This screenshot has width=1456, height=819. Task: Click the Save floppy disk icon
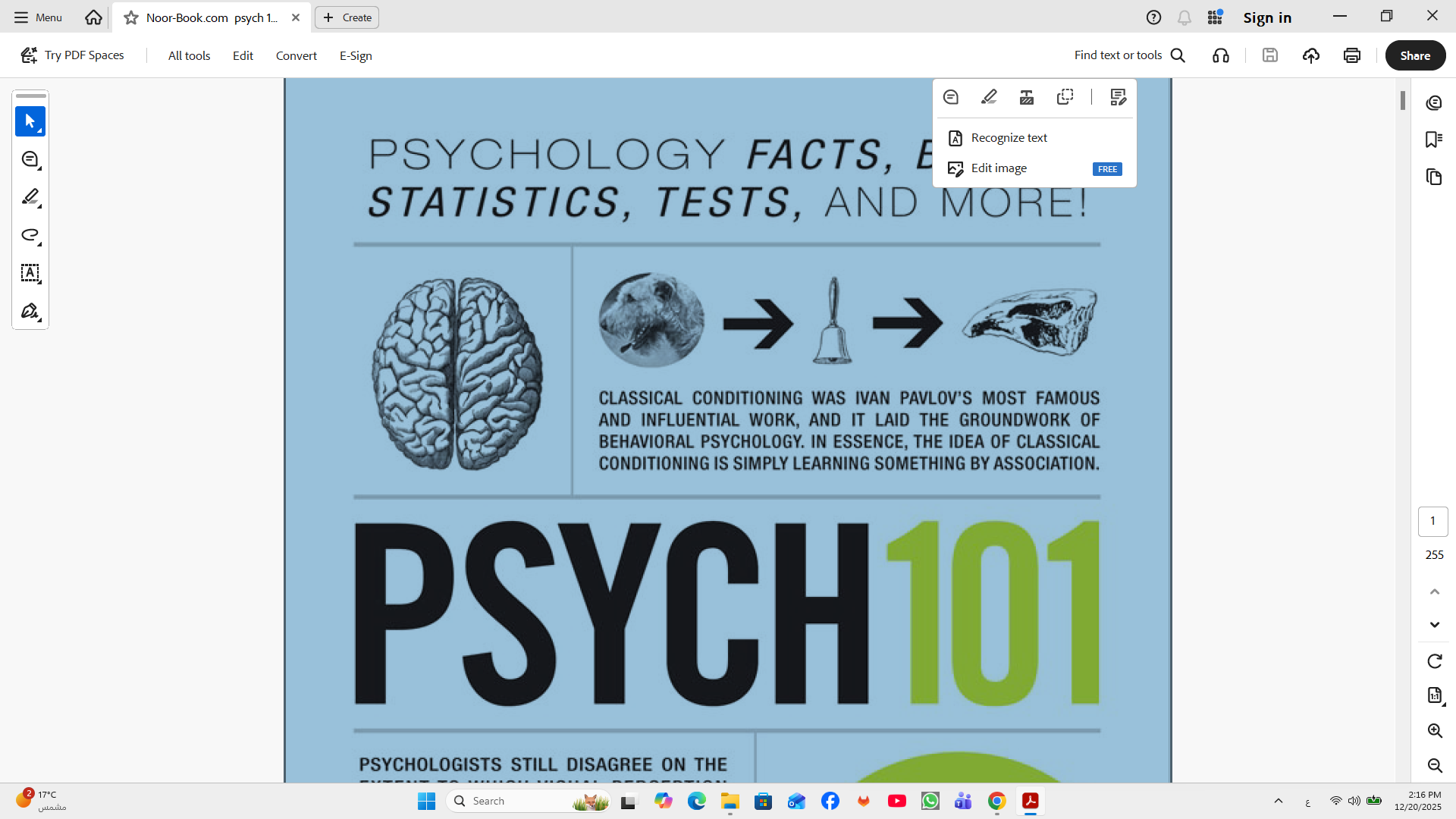[x=1270, y=55]
